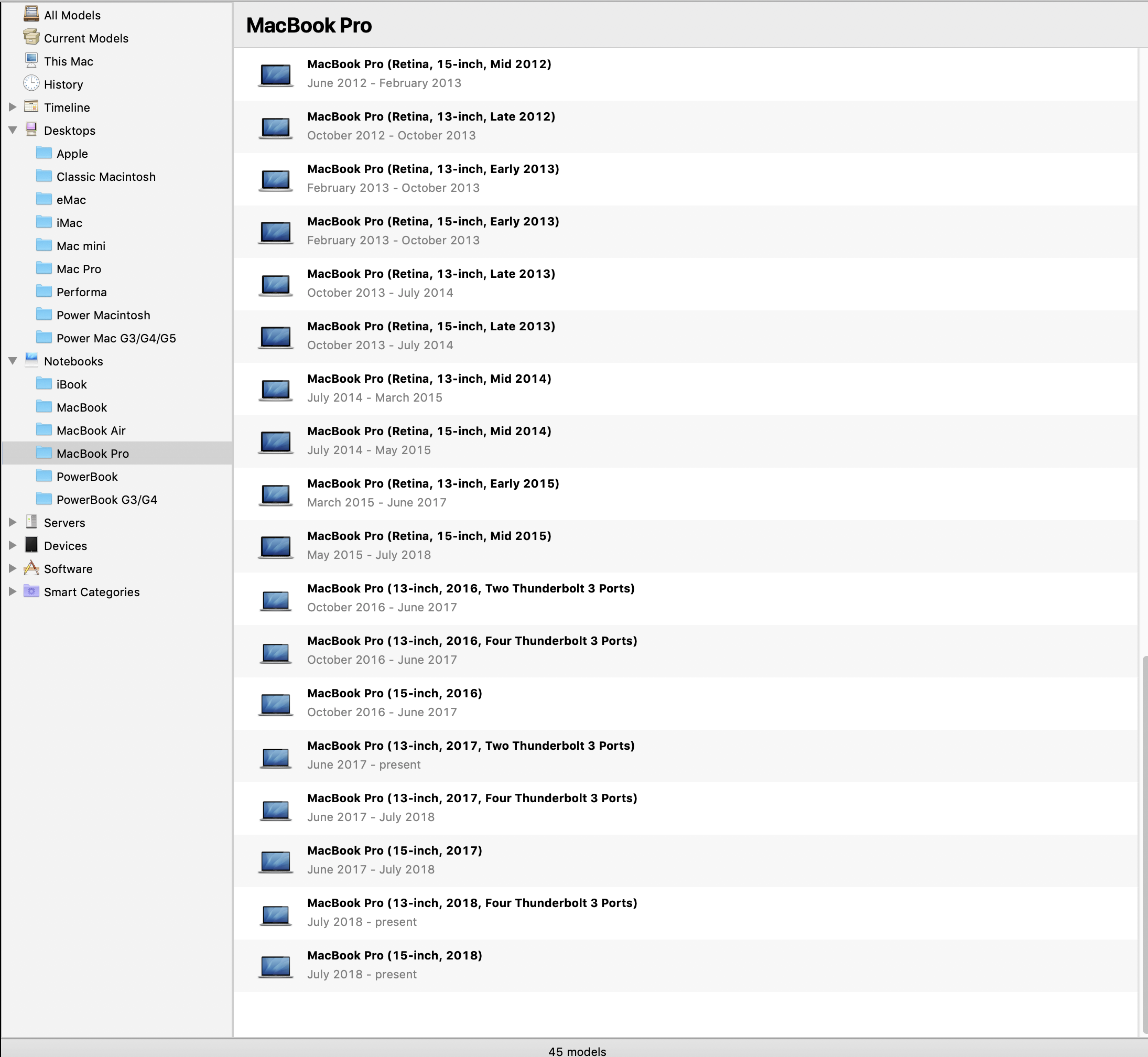Screen dimensions: 1148x1057
Task: Select the iBook folder
Action: [116, 384]
